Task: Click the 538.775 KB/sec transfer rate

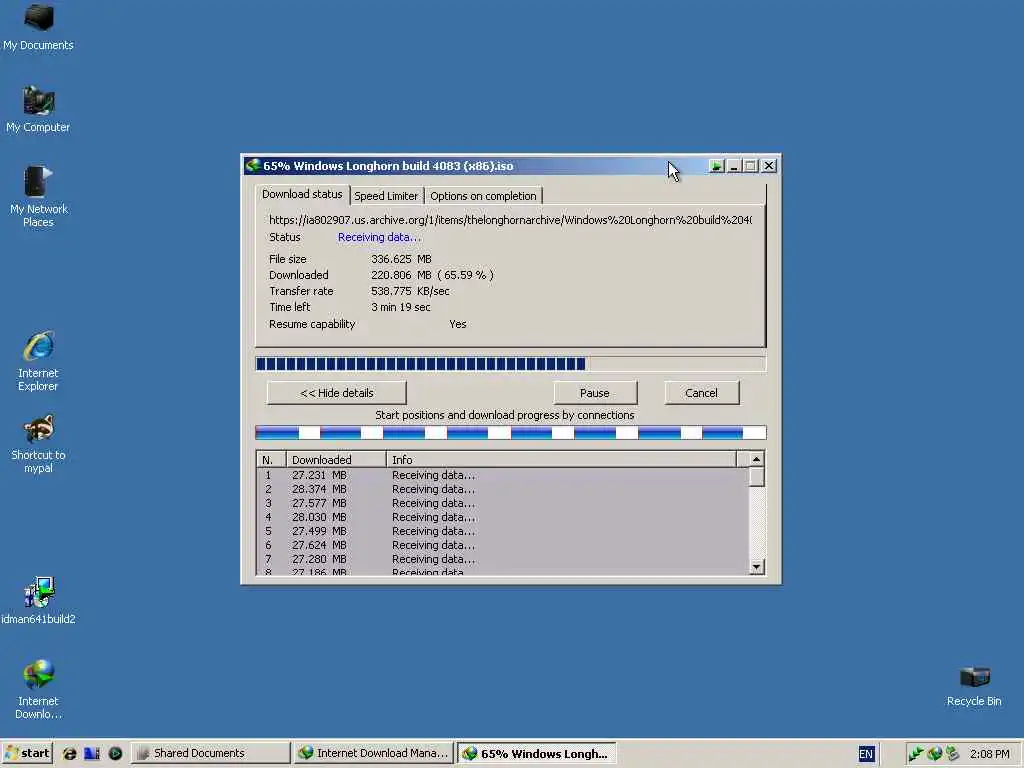Action: point(410,291)
